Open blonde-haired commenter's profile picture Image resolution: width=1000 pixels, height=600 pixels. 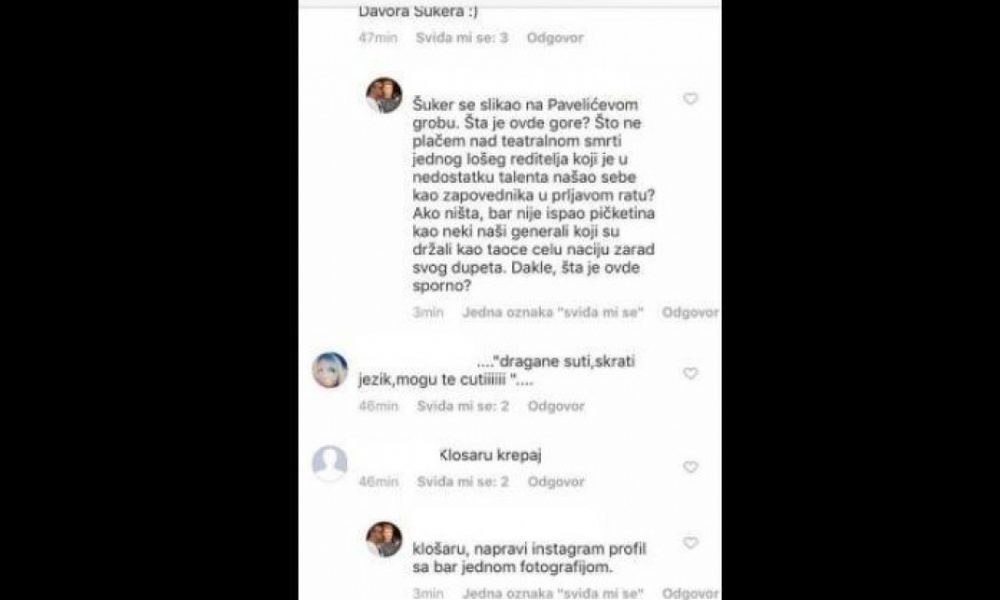[x=330, y=370]
